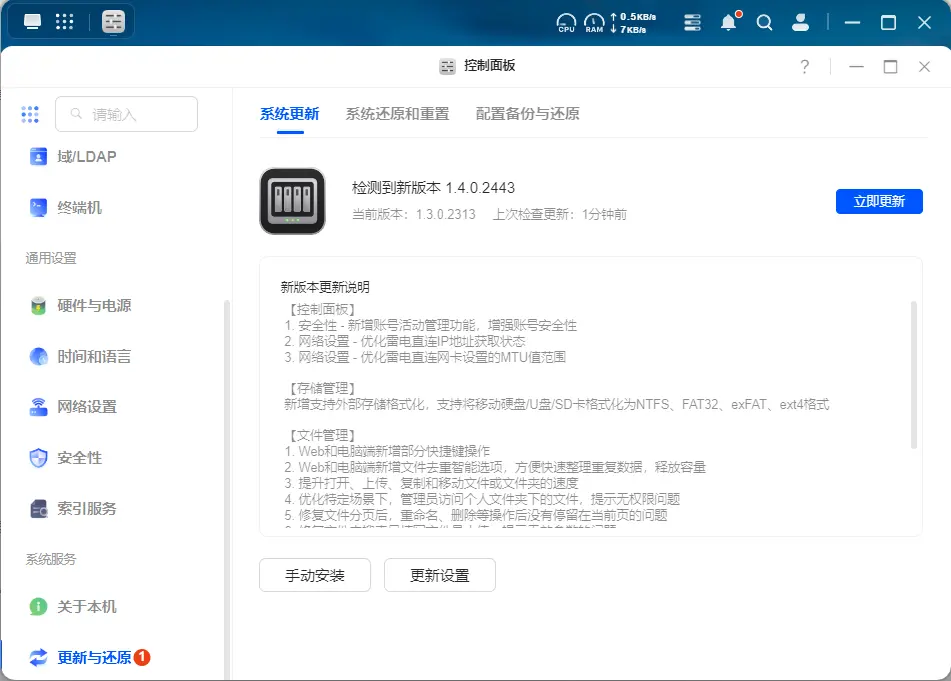Click the notification bell icon

pyautogui.click(x=729, y=22)
